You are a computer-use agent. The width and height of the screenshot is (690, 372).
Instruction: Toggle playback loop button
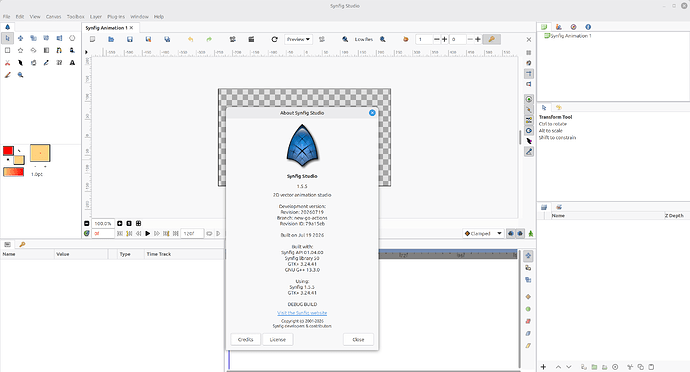[209, 233]
